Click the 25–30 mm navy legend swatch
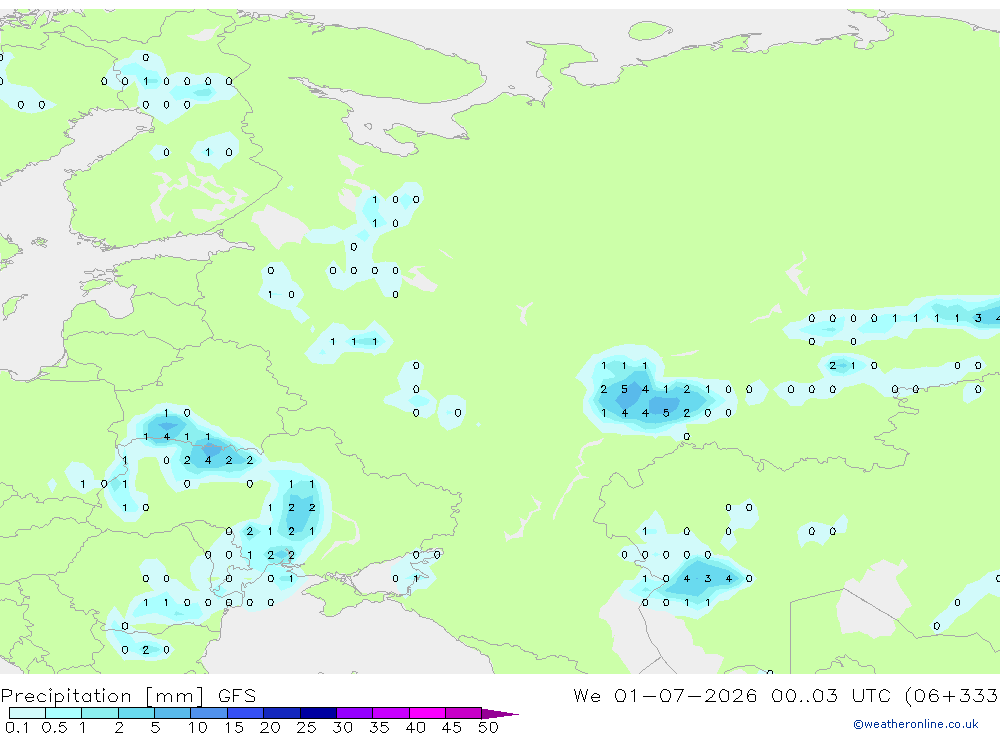Image resolution: width=1000 pixels, height=733 pixels. tap(318, 713)
